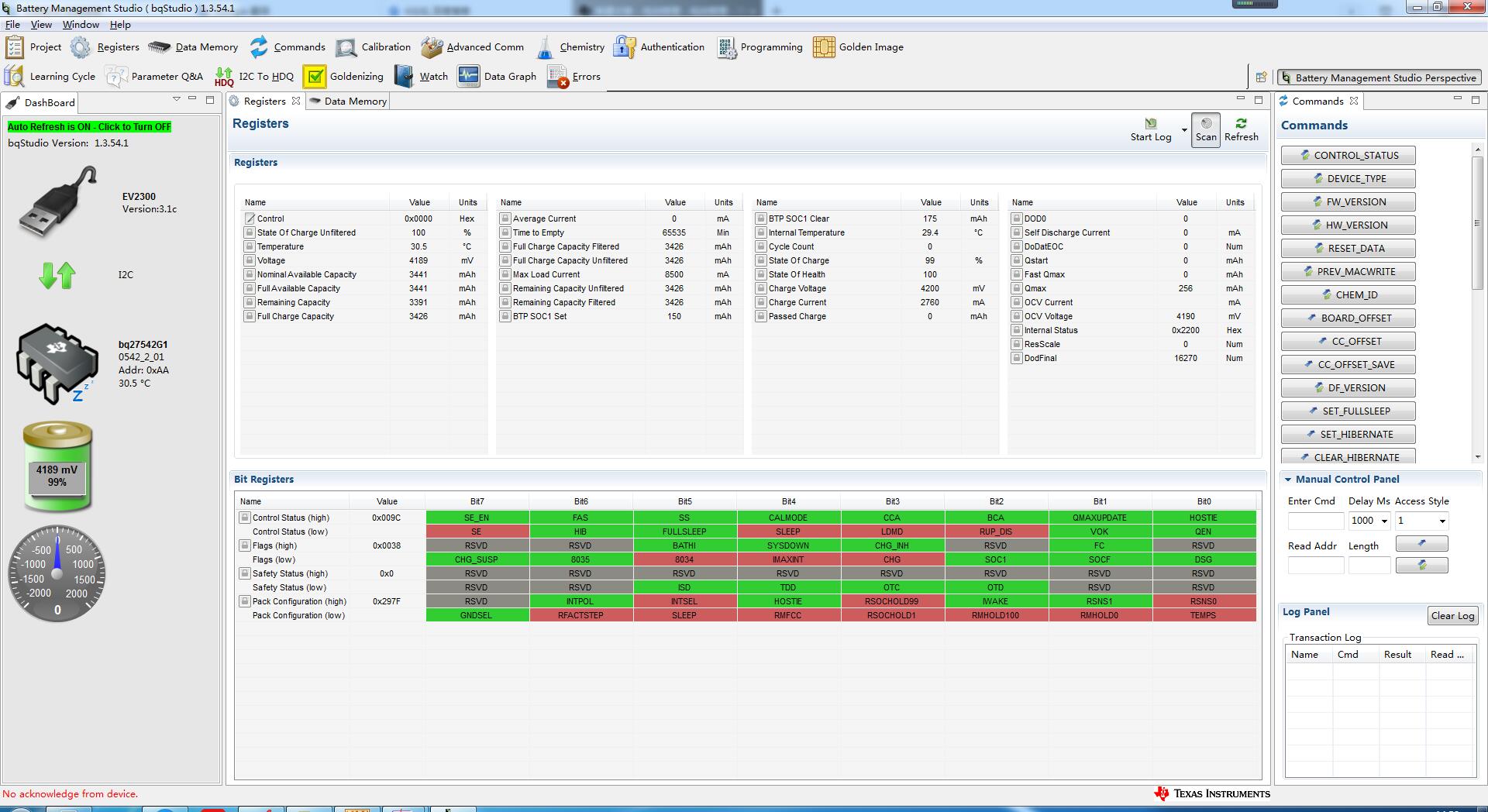Open the Learning Cycle tool
Image resolution: width=1488 pixels, height=812 pixels.
50,77
